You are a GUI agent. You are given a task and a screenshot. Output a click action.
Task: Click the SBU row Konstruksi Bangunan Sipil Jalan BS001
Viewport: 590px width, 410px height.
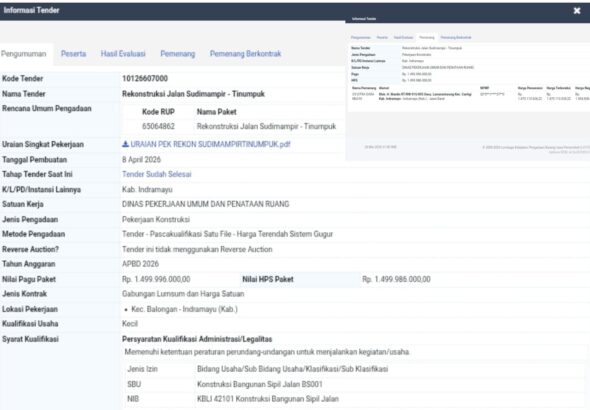[260, 384]
